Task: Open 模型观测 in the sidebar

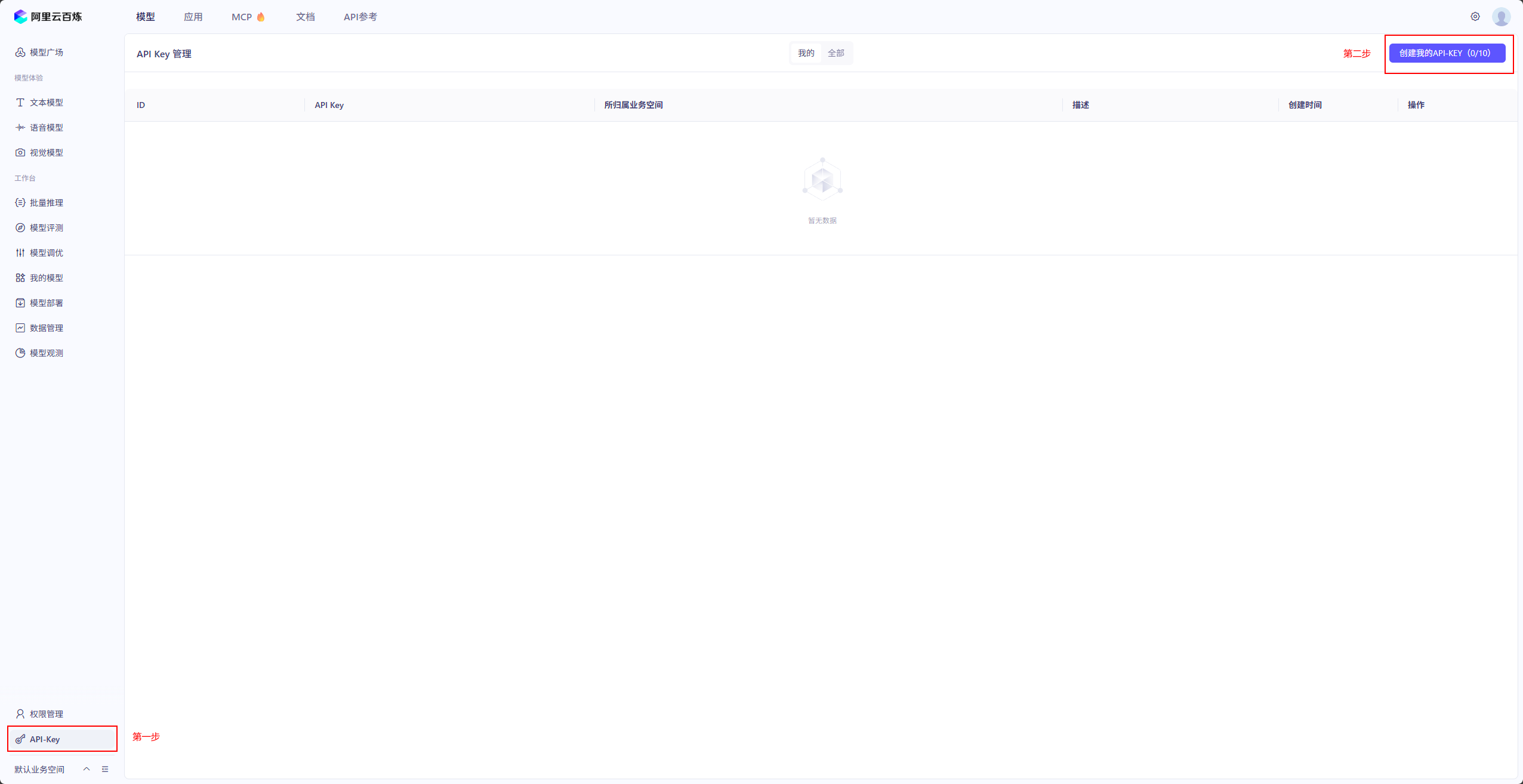Action: point(46,353)
